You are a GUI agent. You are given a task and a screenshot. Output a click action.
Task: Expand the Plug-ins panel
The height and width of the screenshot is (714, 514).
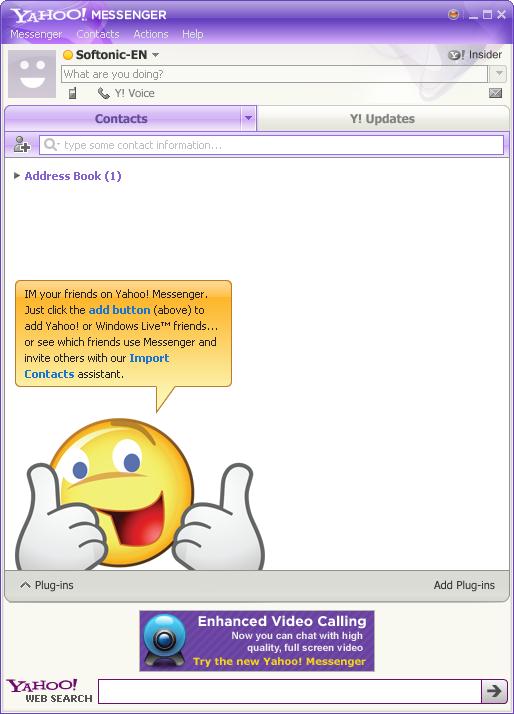(47, 585)
